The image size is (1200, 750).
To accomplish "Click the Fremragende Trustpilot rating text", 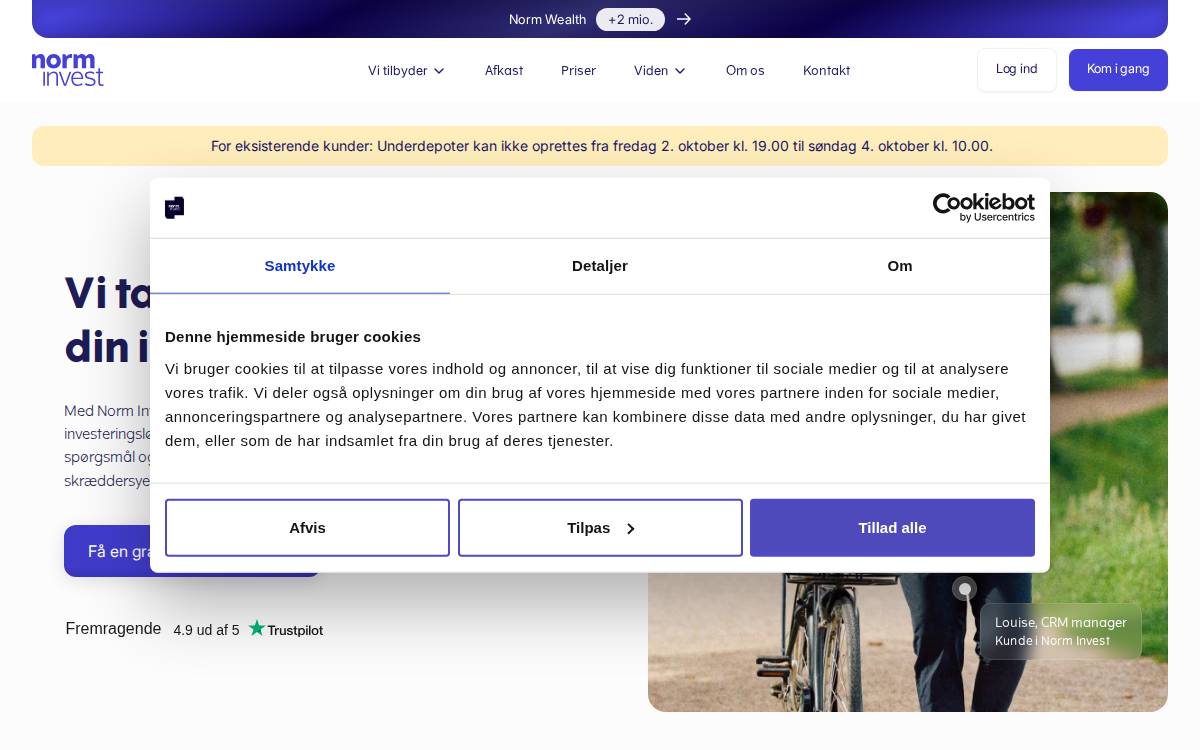I will pos(113,629).
